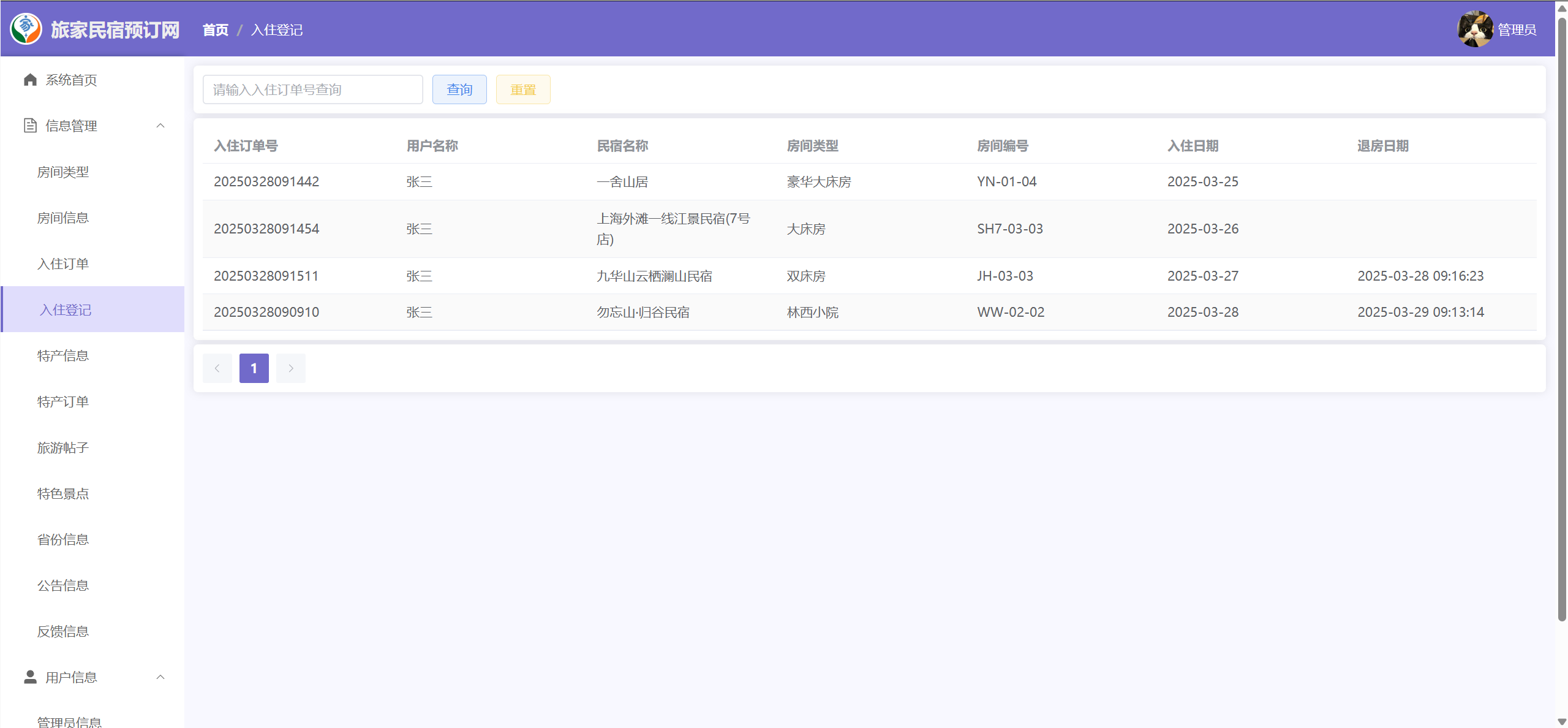1568x728 pixels.
Task: Open the 房间类型 menu item
Action: [63, 172]
